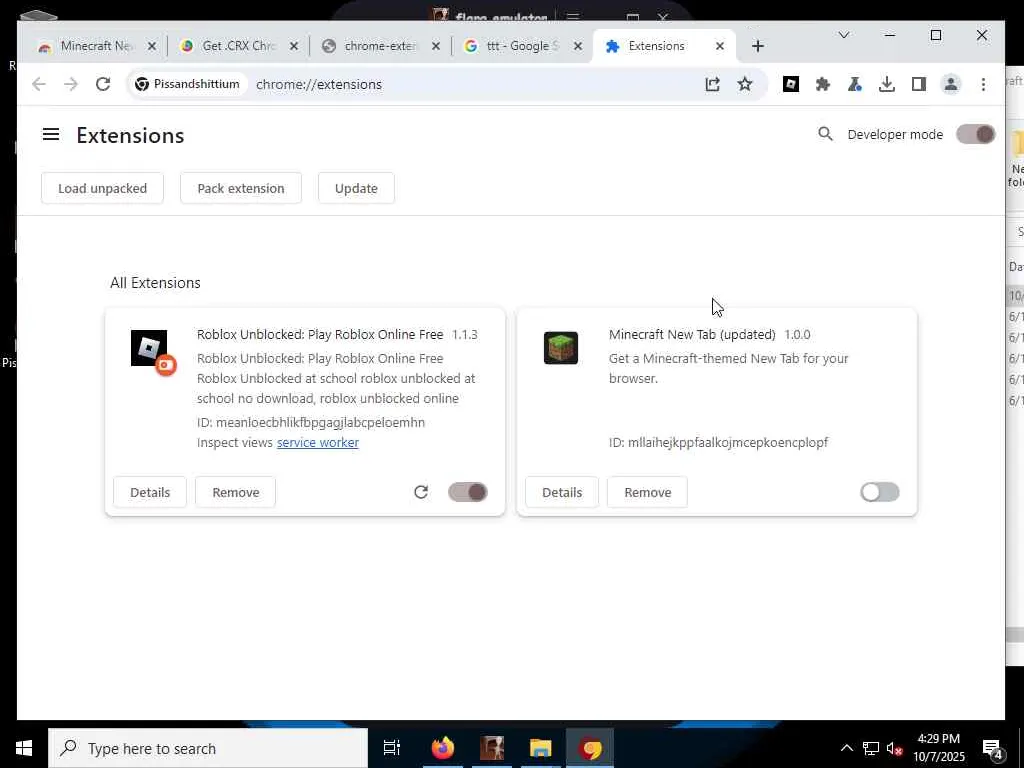Switch to the ttt - Google Search tab
1024x768 pixels.
(521, 46)
